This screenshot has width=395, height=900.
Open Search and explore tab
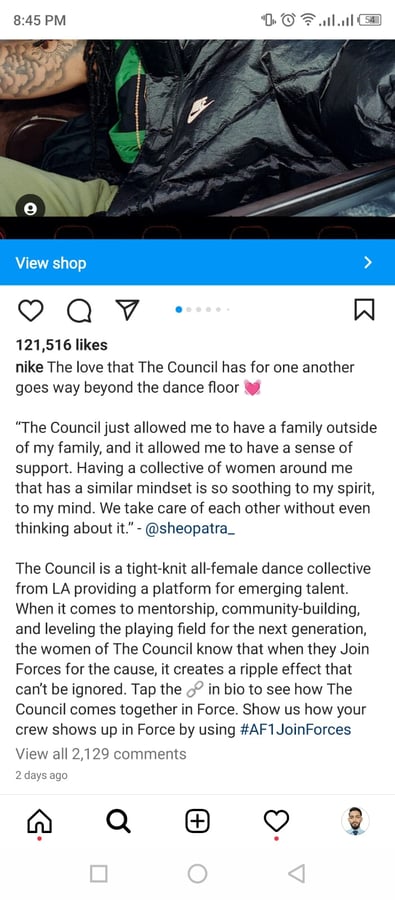click(118, 822)
